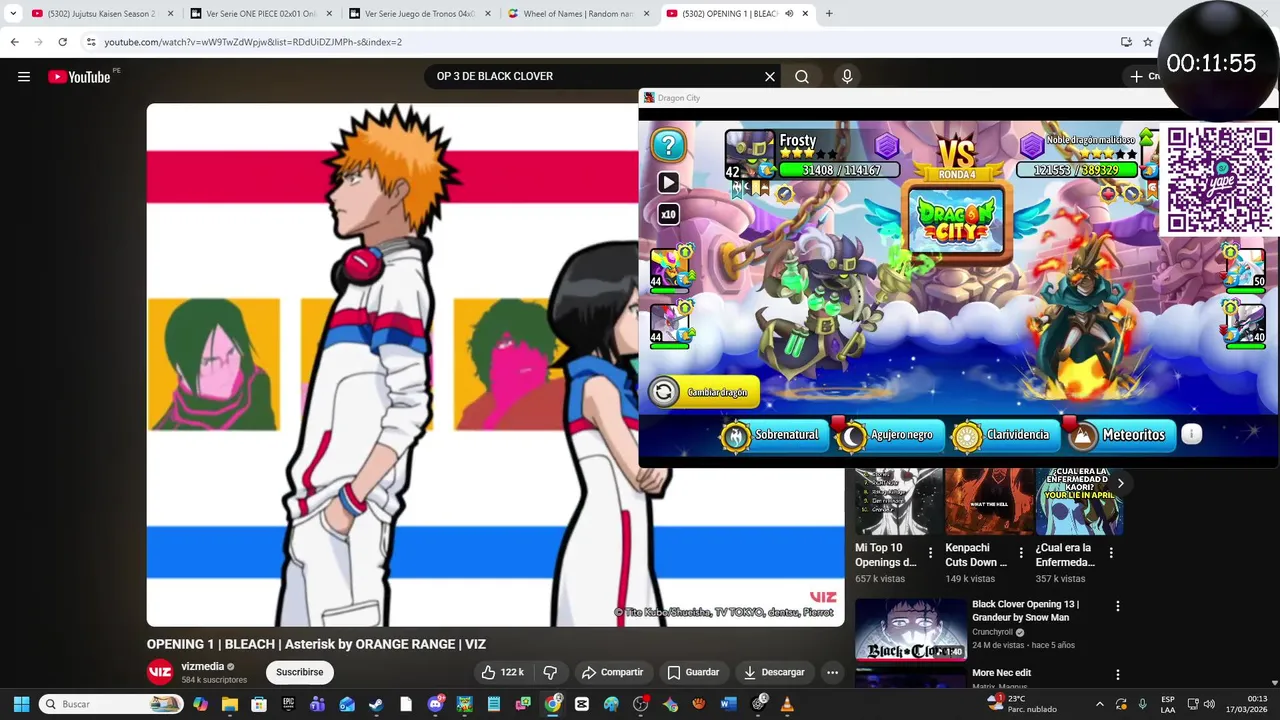Open the YouTube hamburger guide menu
Screen dimensions: 1280x720
[24, 77]
